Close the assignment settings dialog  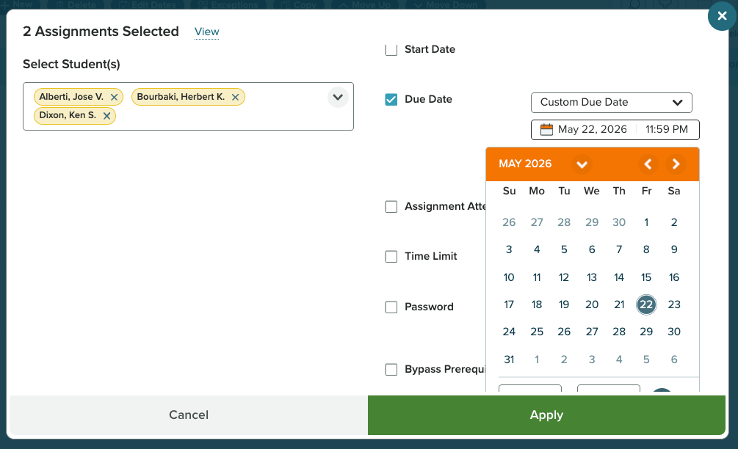click(x=720, y=17)
